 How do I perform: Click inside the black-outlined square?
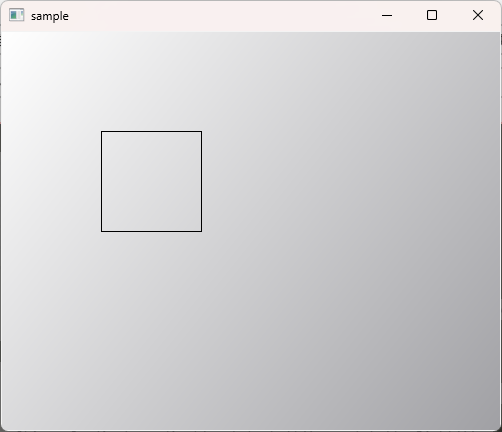click(151, 181)
